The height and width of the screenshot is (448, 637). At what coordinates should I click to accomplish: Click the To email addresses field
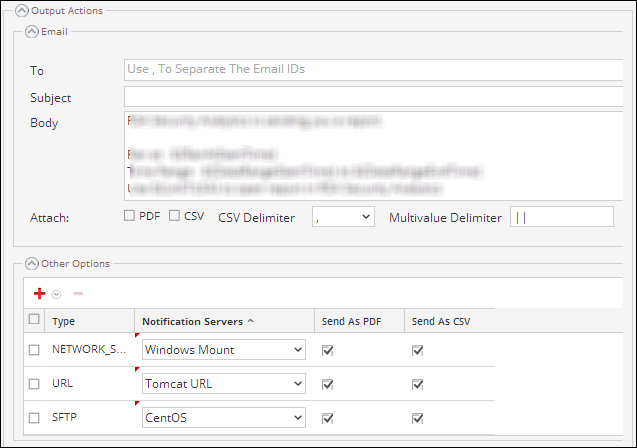(373, 69)
